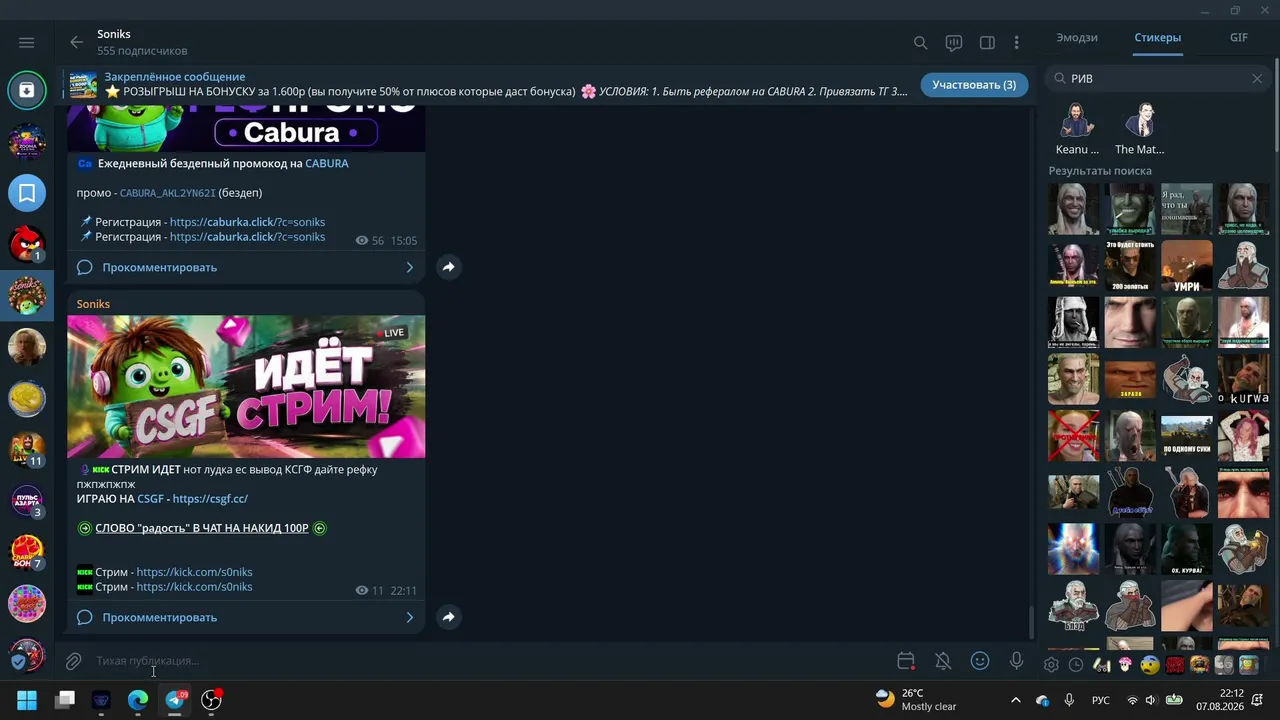Send the ЗАРАЗА sticker
Image resolution: width=1280 pixels, height=720 pixels.
tap(1130, 380)
